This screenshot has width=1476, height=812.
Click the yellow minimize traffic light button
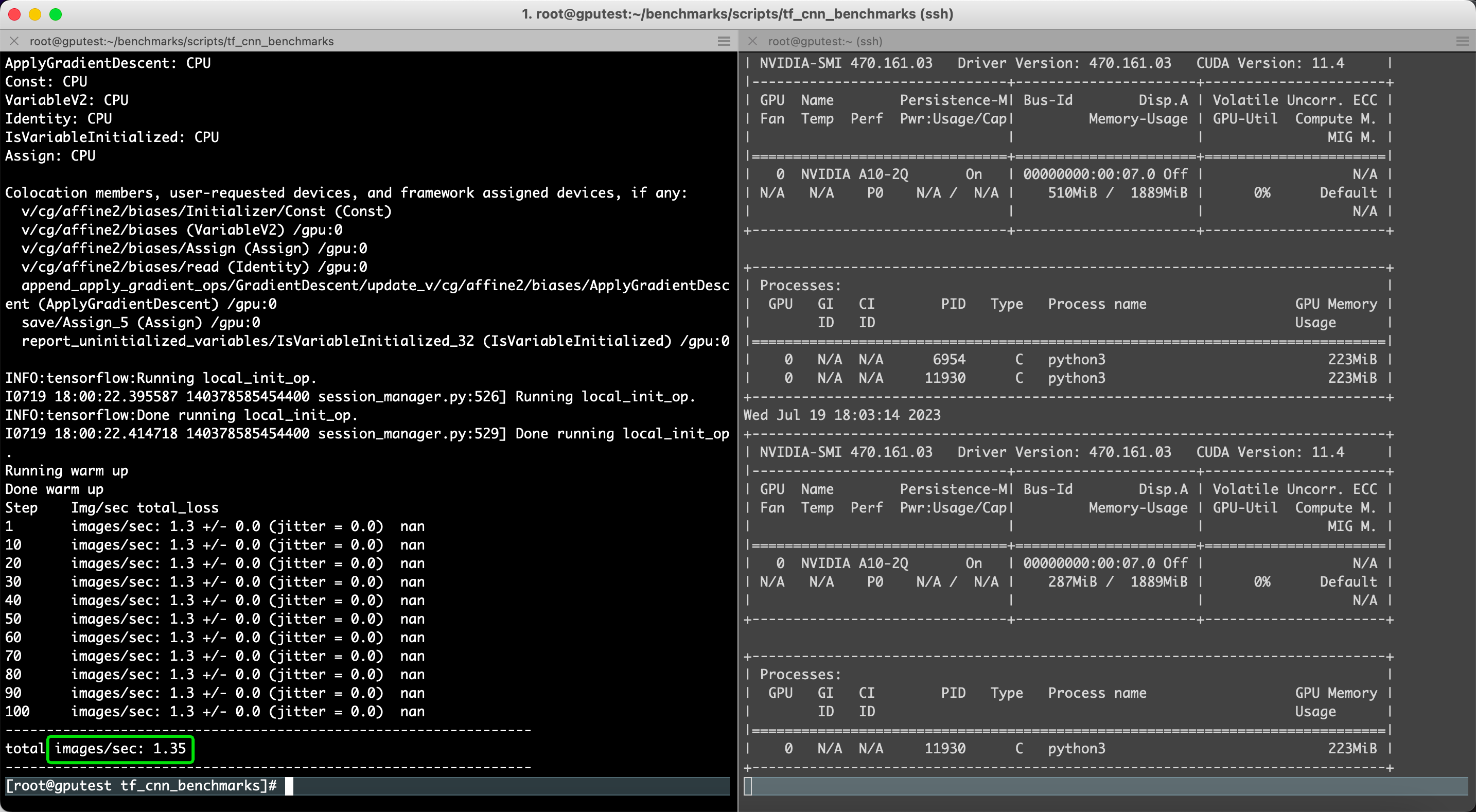[35, 14]
